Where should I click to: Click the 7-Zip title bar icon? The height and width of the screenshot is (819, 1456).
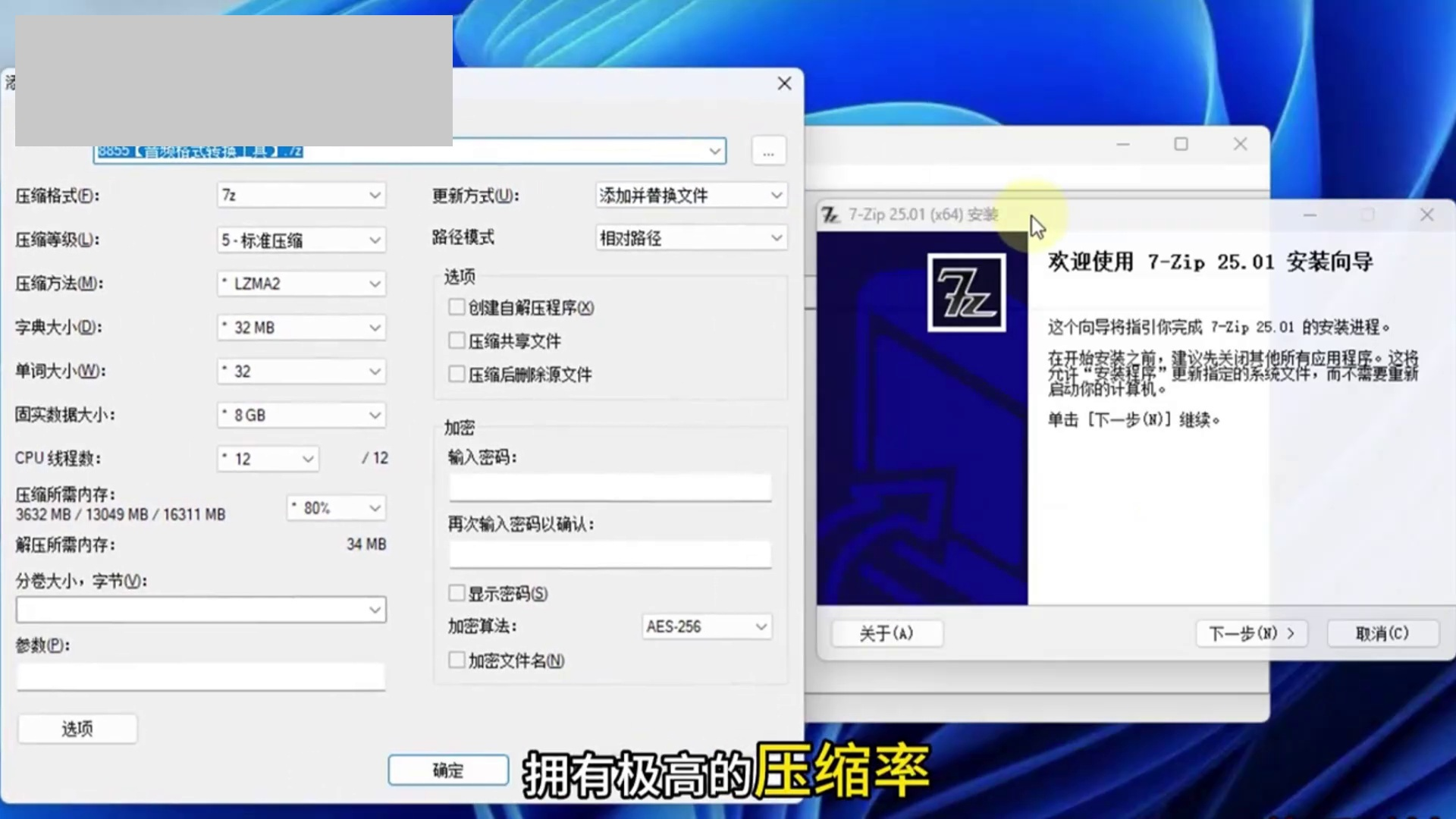pos(830,215)
